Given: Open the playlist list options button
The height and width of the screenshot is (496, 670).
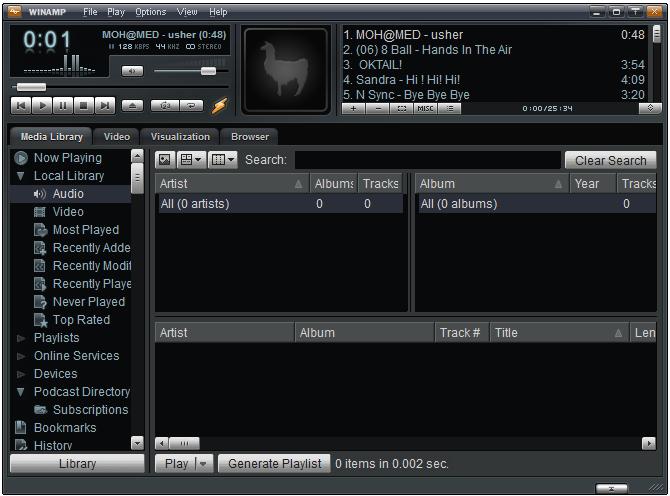Looking at the screenshot, I should (x=450, y=109).
